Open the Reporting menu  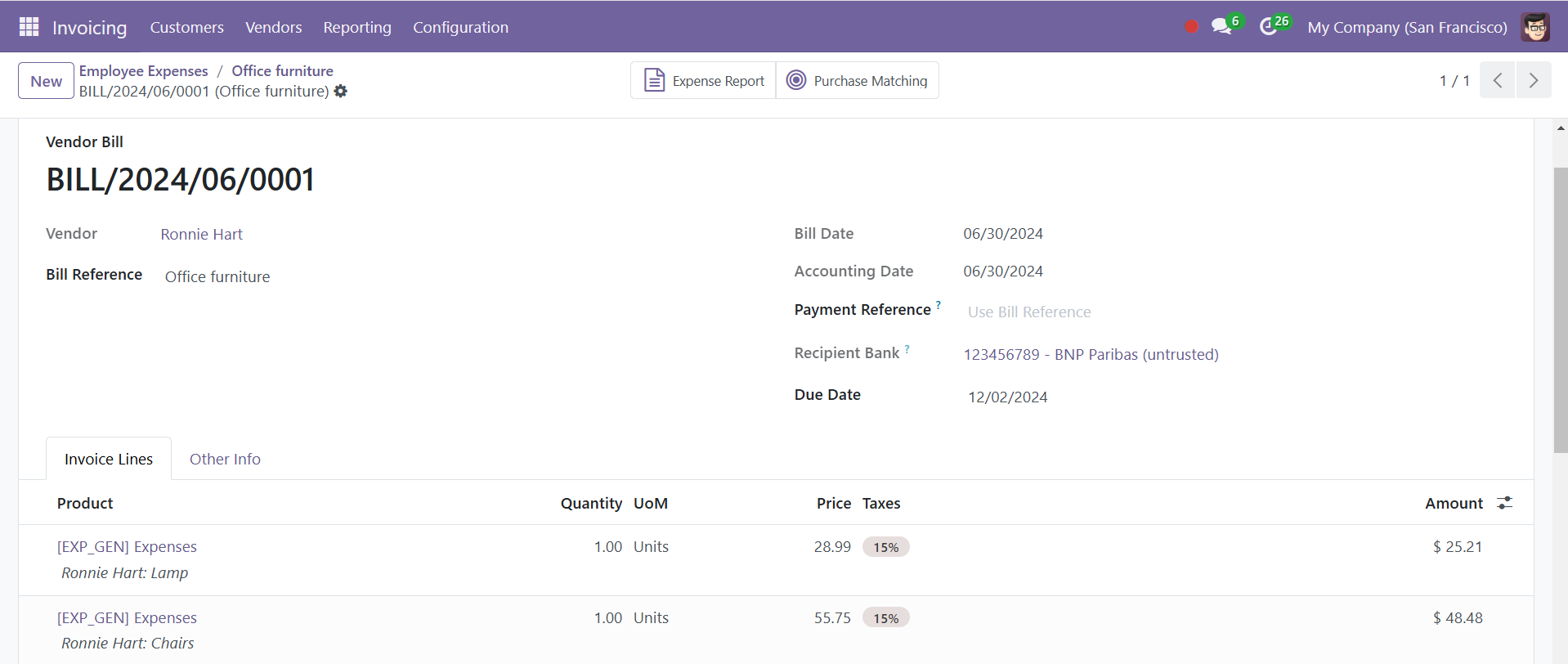[x=357, y=27]
